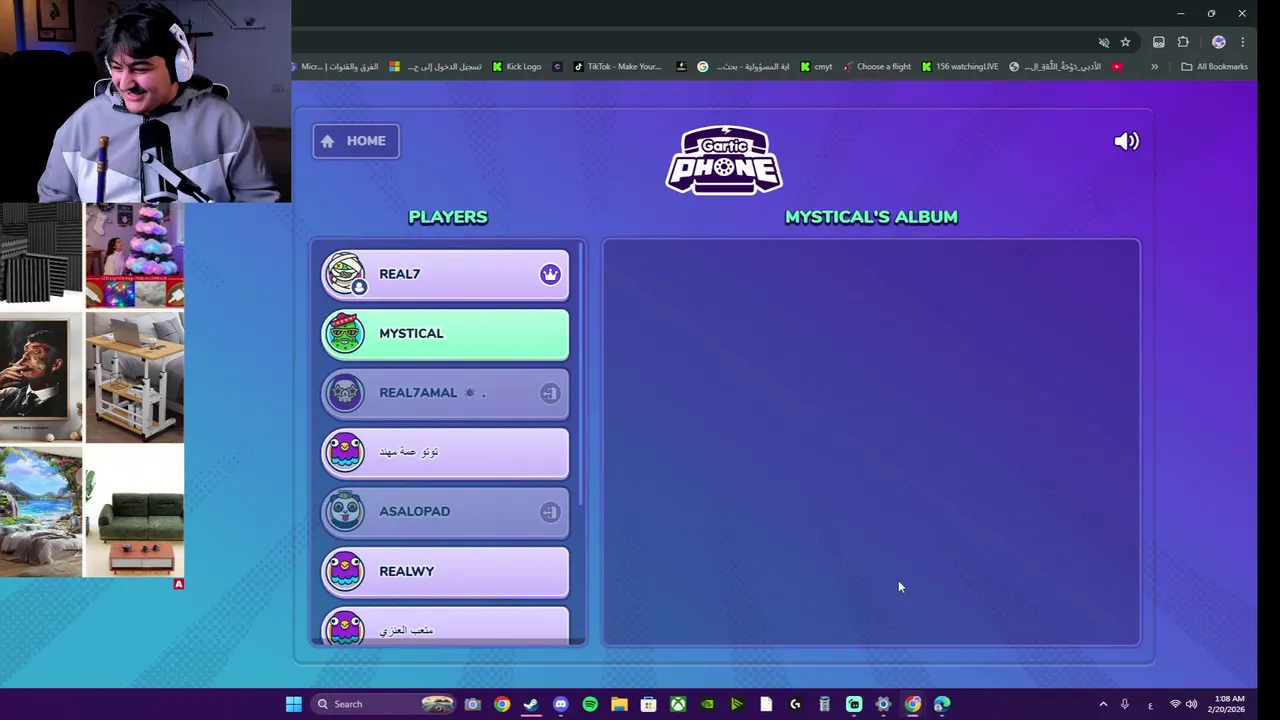
Task: Select player REALWY in the players list
Action: tap(445, 571)
